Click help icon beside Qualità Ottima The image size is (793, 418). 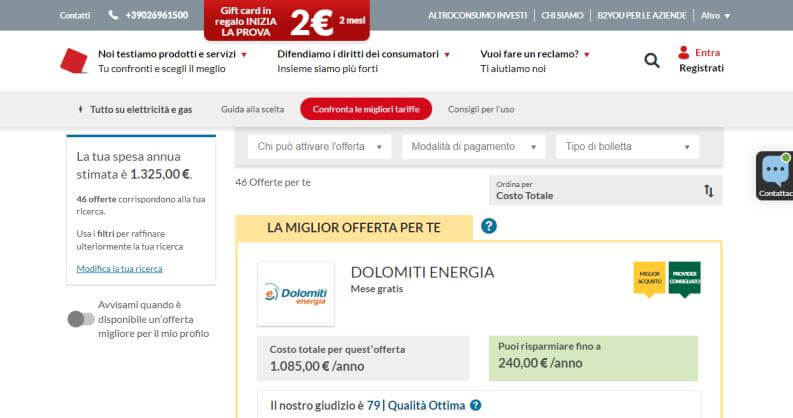coord(475,405)
